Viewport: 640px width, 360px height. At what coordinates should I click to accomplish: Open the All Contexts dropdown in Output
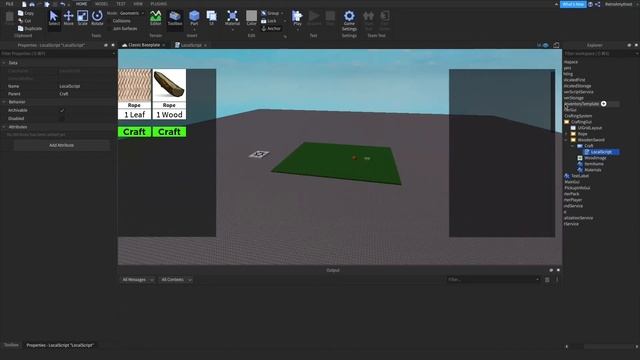tap(176, 280)
